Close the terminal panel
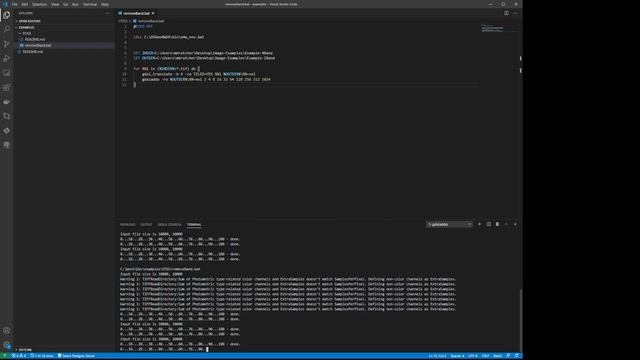Image resolution: width=640 pixels, height=360 pixels. point(515,224)
